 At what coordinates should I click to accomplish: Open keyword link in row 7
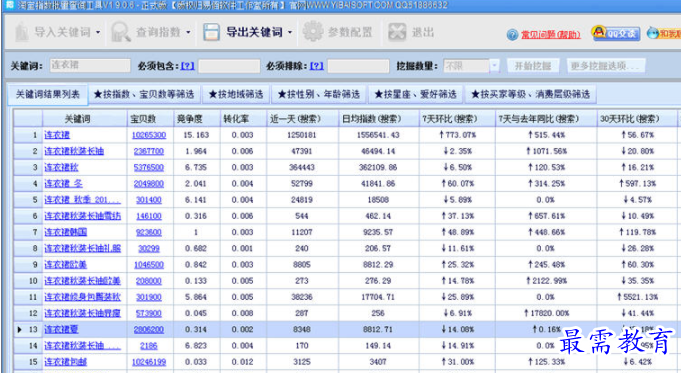tap(66, 232)
